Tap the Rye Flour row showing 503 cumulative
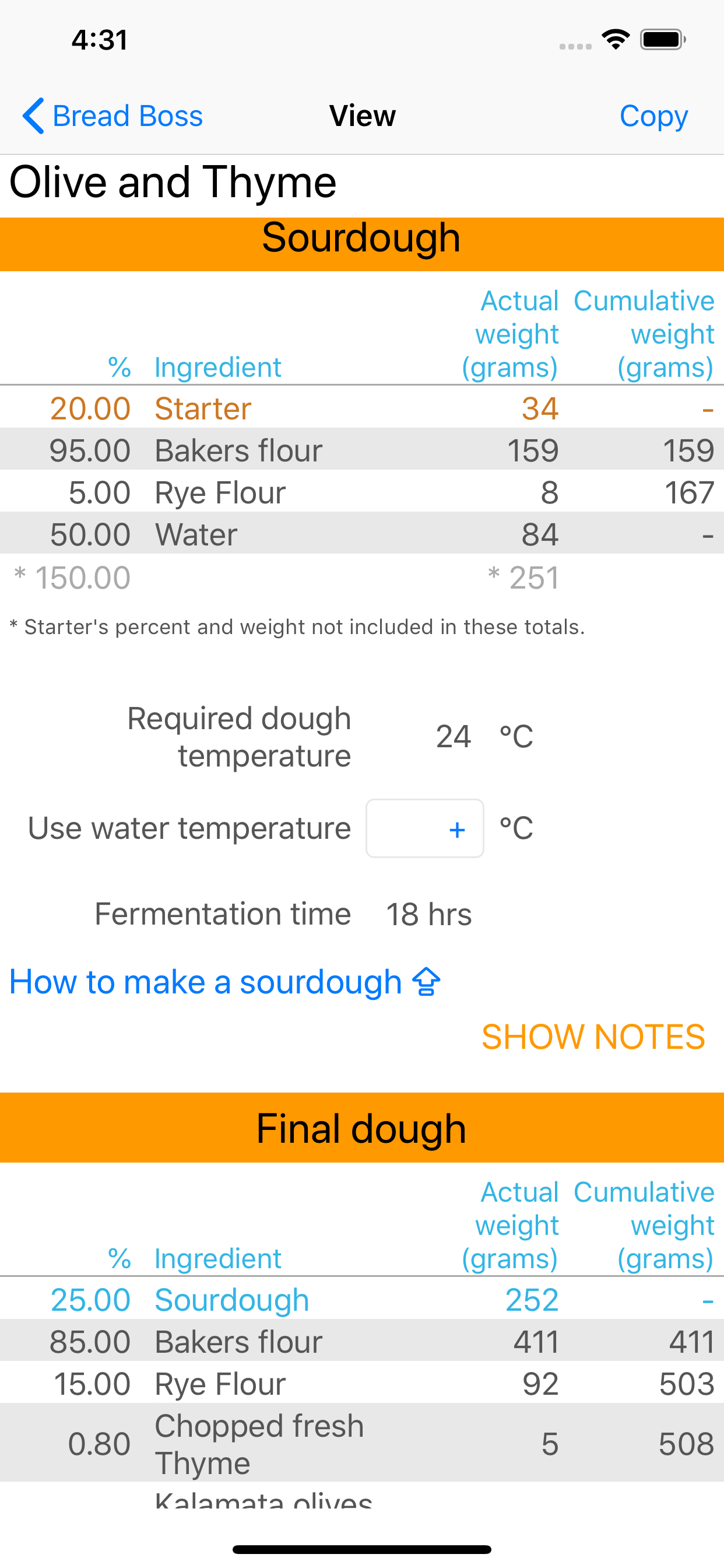The height and width of the screenshot is (1568, 724). click(x=361, y=1384)
